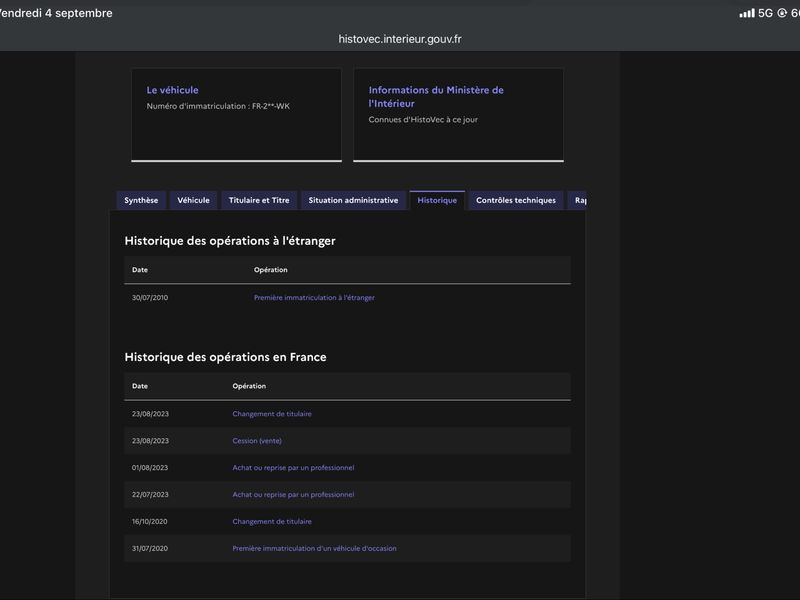Switch to the Véhicule tab
800x600 pixels.
193,200
